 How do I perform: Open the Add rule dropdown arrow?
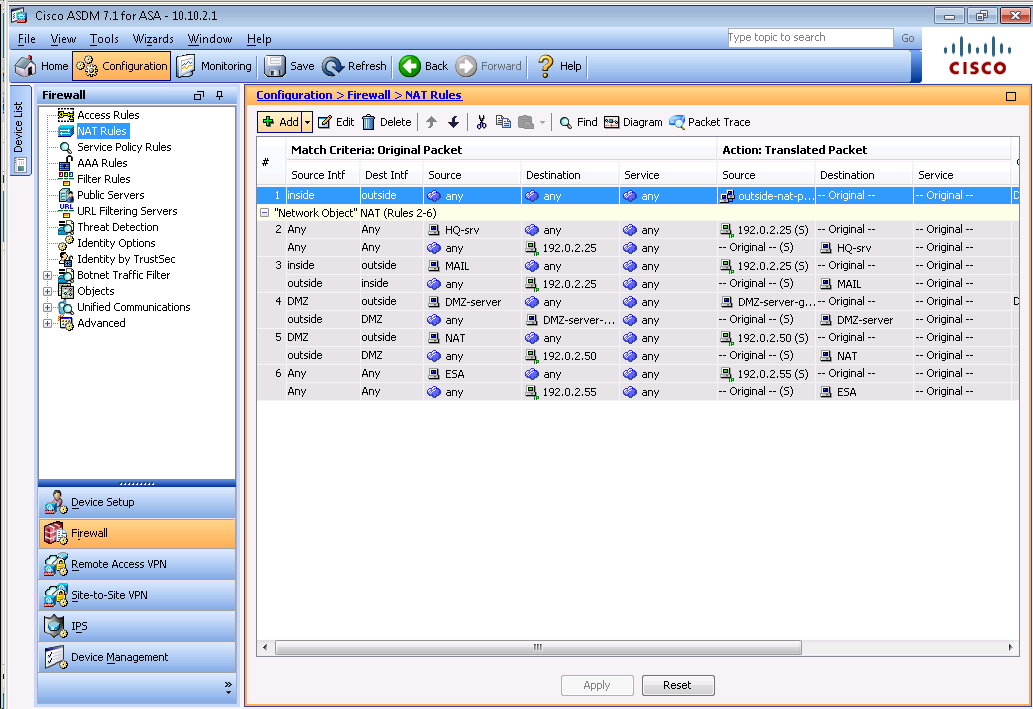coord(308,122)
